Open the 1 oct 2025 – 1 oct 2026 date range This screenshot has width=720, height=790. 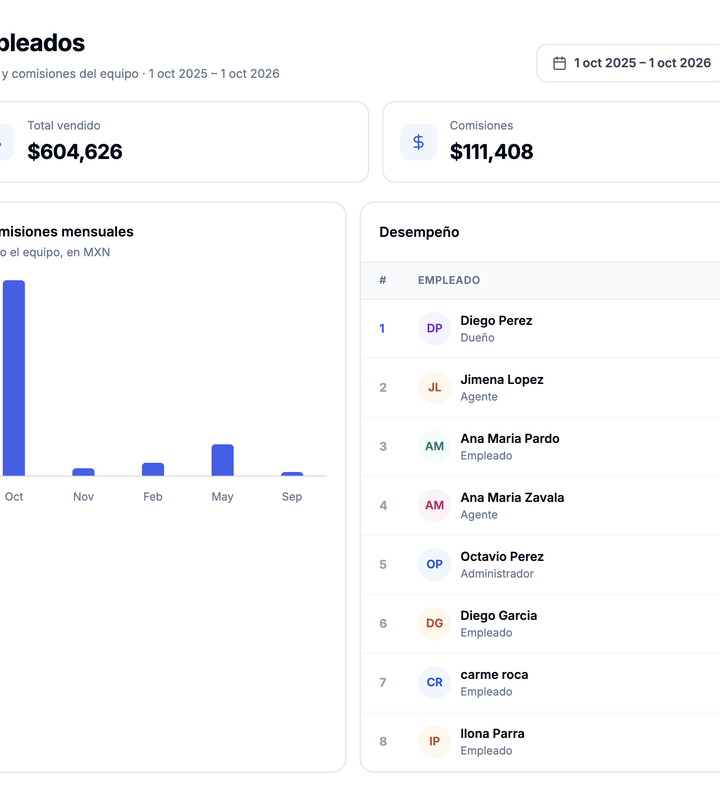coord(629,63)
